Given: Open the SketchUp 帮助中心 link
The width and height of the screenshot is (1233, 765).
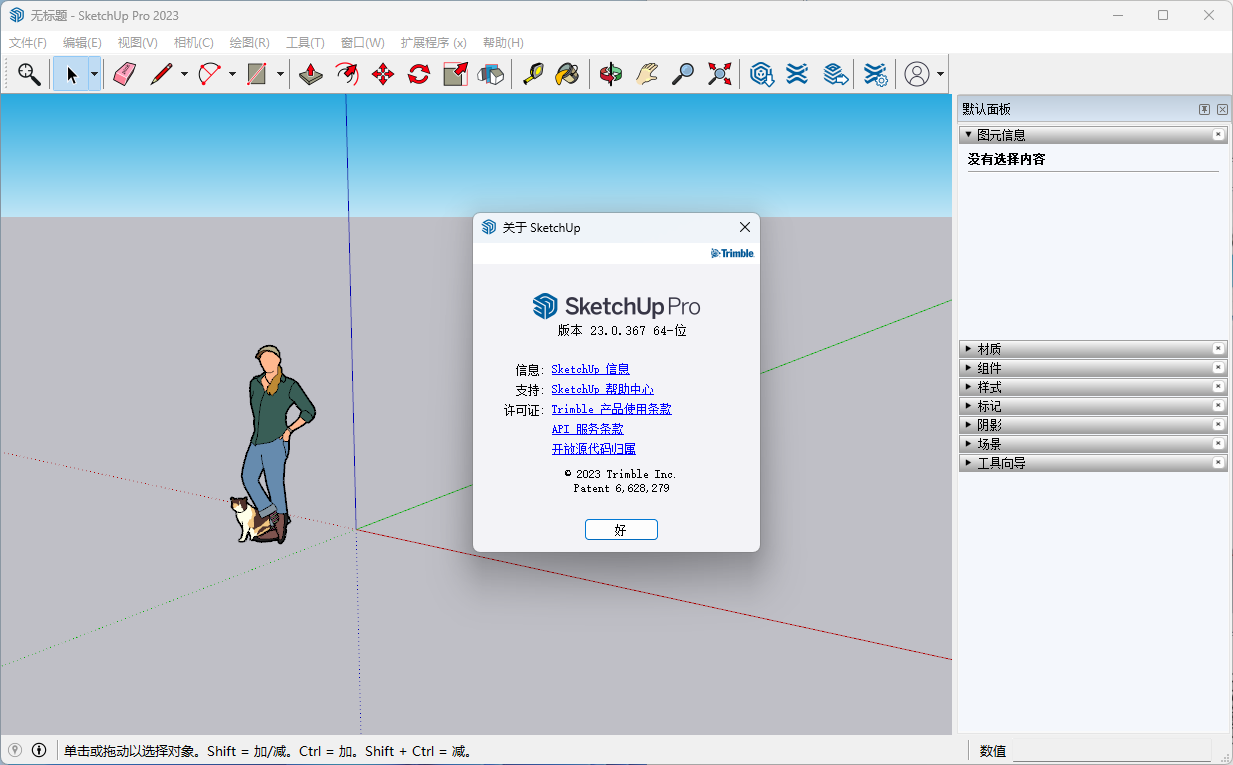Looking at the screenshot, I should point(602,389).
